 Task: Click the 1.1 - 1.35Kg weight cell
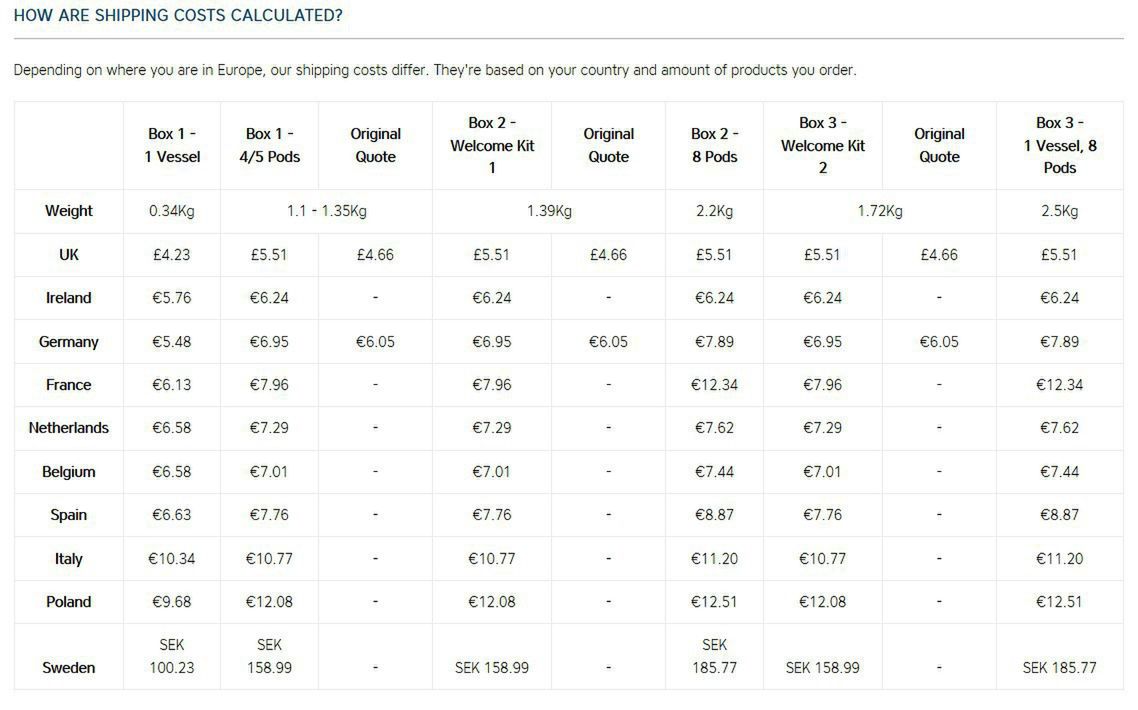click(x=326, y=211)
